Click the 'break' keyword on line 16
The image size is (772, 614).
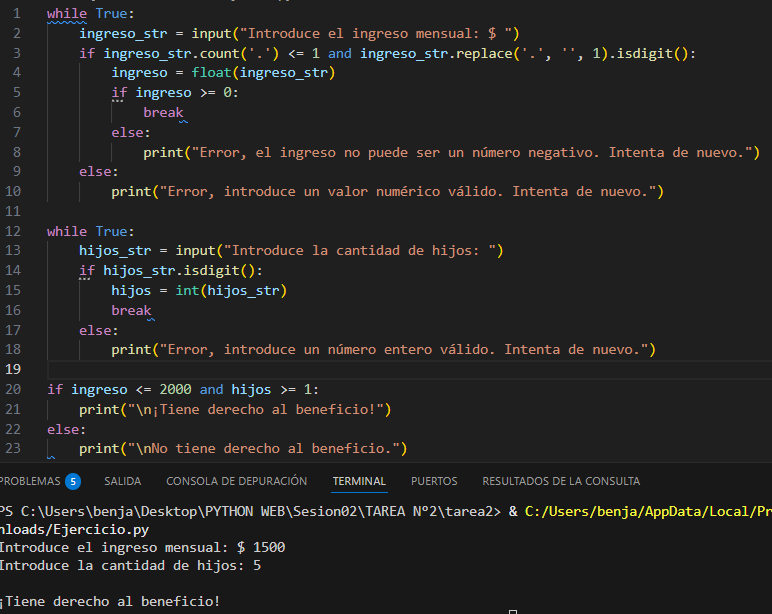click(x=131, y=310)
